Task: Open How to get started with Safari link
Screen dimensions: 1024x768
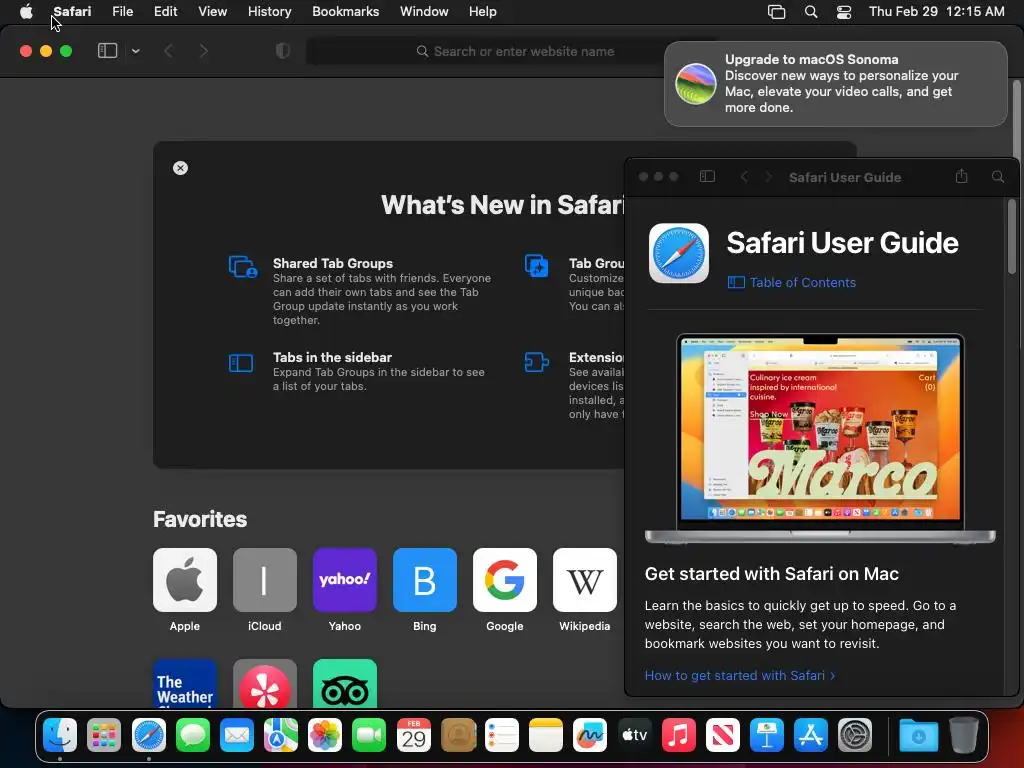Action: pyautogui.click(x=740, y=675)
